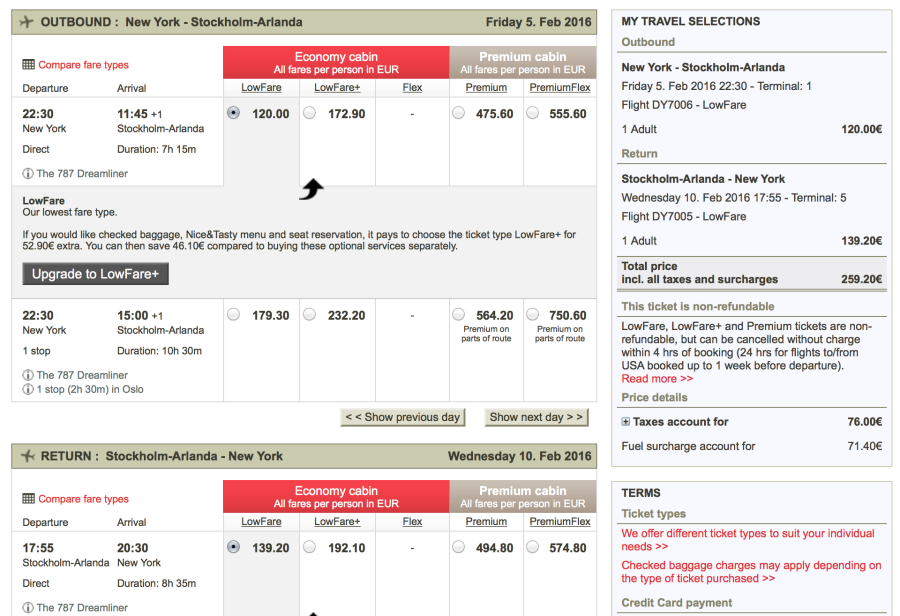Open outbound LowFare column header

[x=261, y=88]
